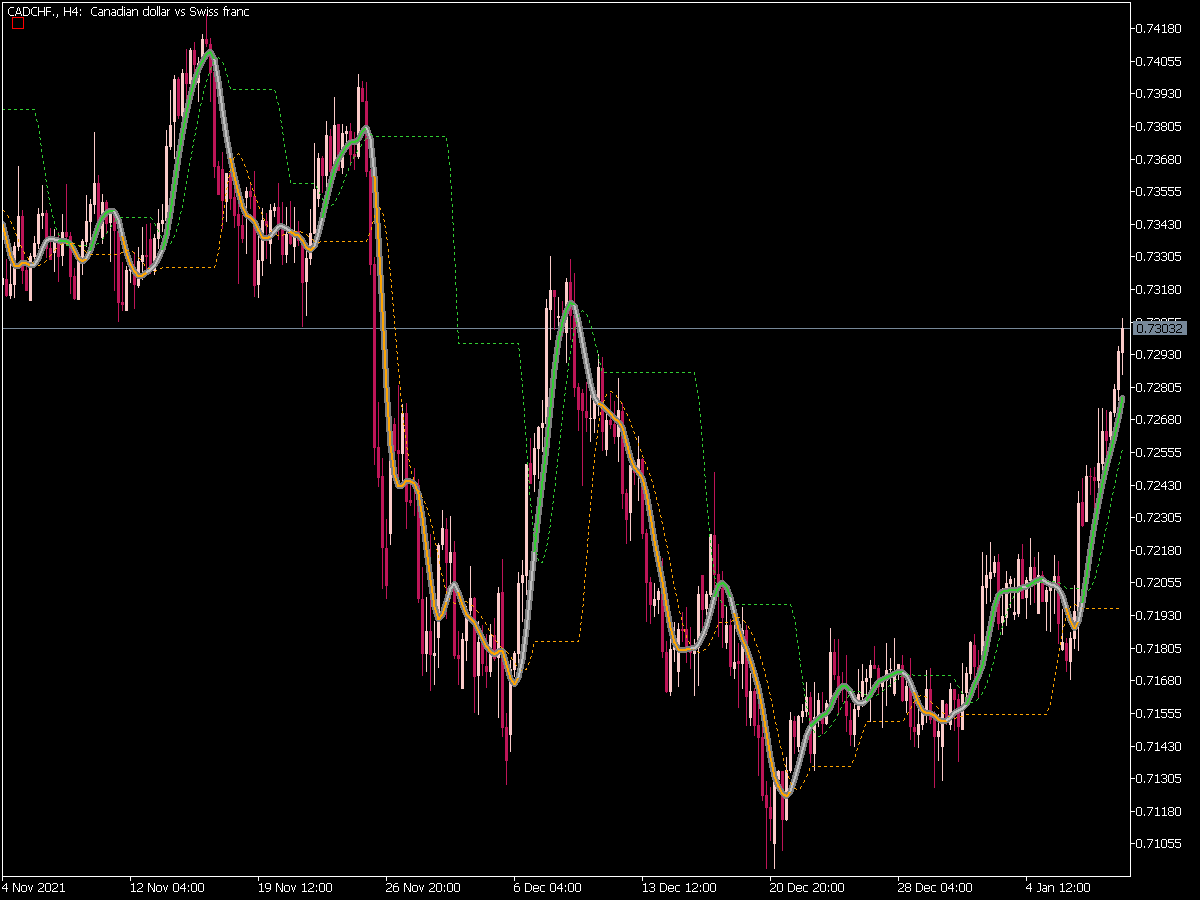
Task: Click the 0.71680 price scale label
Action: click(1160, 681)
